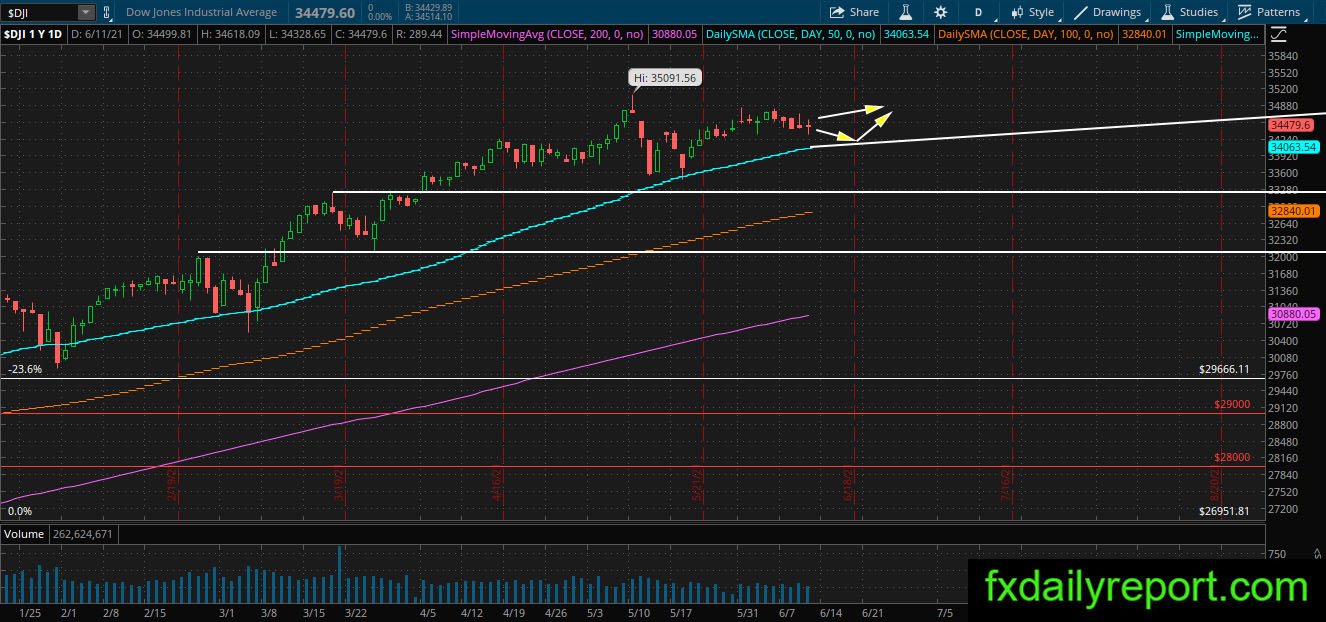Click the scale toggle icon above price axis
Screen dimensions: 1326x622
pos(1277,34)
